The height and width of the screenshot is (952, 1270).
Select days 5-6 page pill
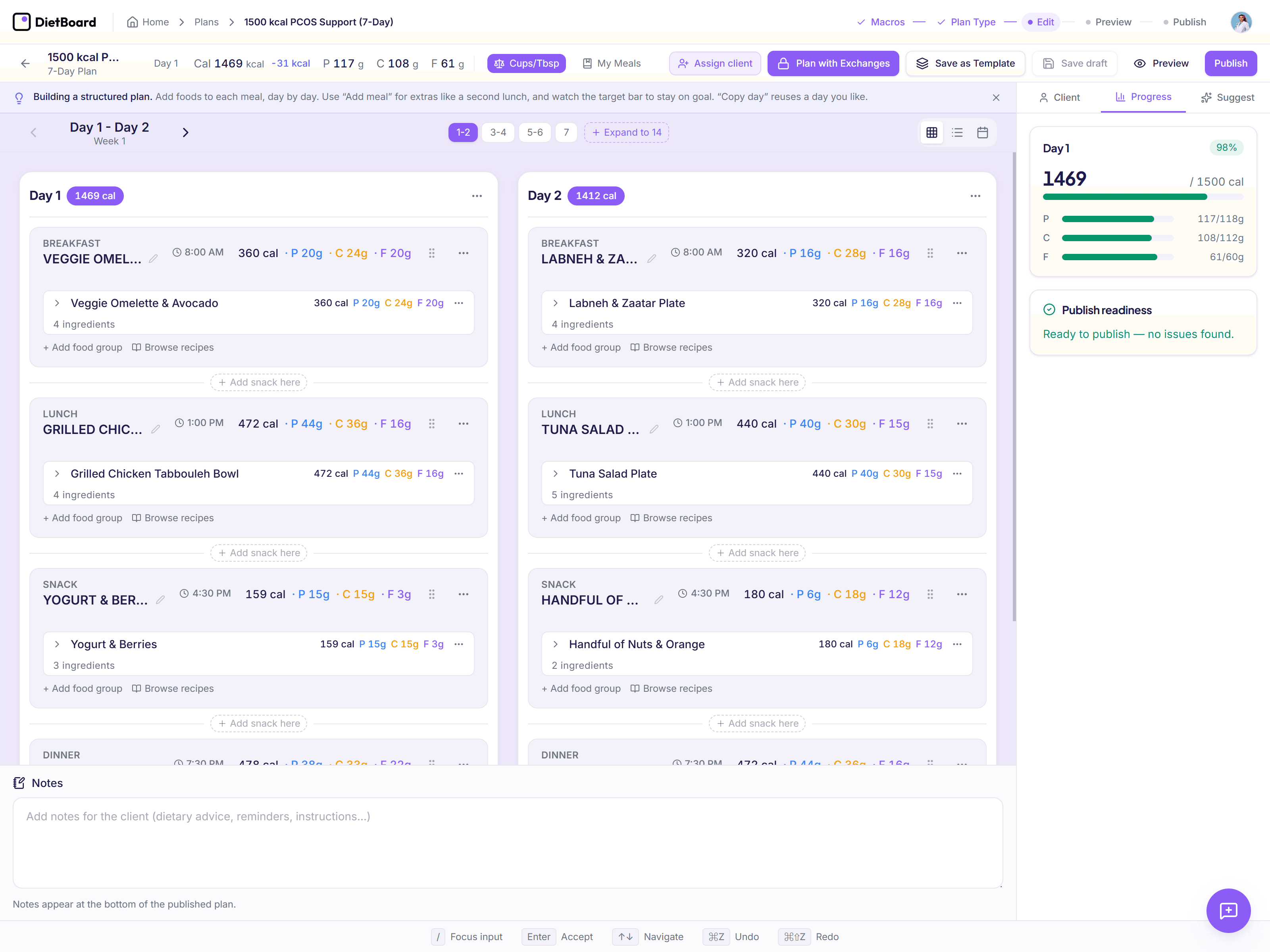[x=535, y=132]
